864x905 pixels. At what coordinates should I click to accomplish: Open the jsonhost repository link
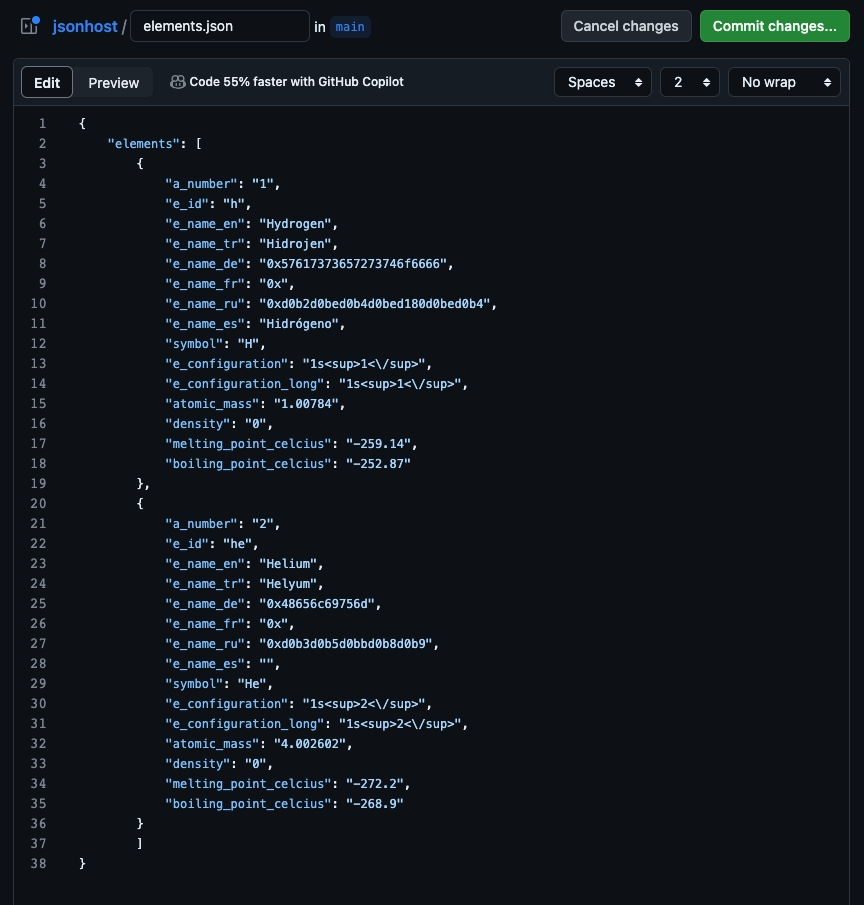tap(85, 27)
